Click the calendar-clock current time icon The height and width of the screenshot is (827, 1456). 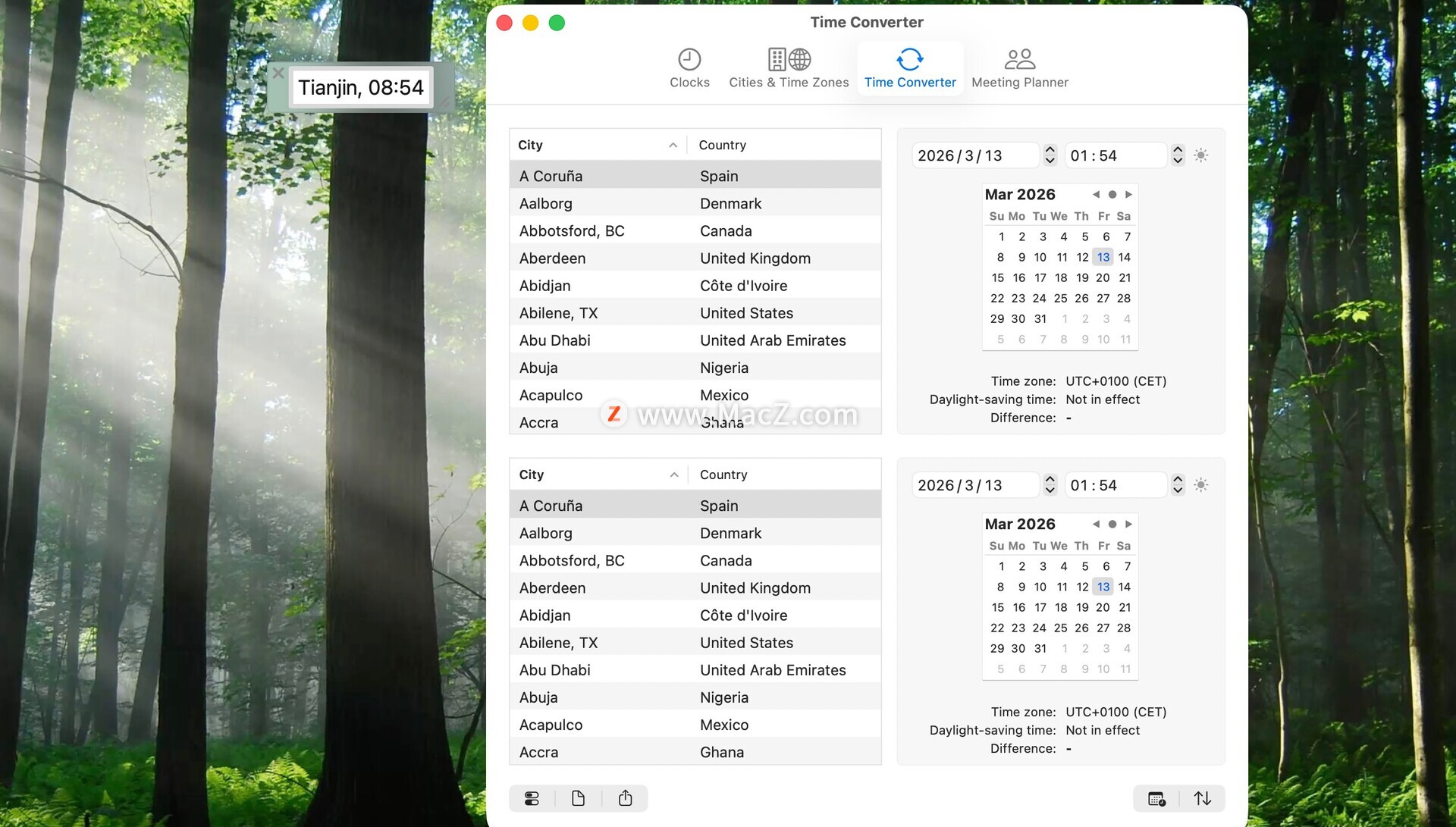click(x=1156, y=798)
